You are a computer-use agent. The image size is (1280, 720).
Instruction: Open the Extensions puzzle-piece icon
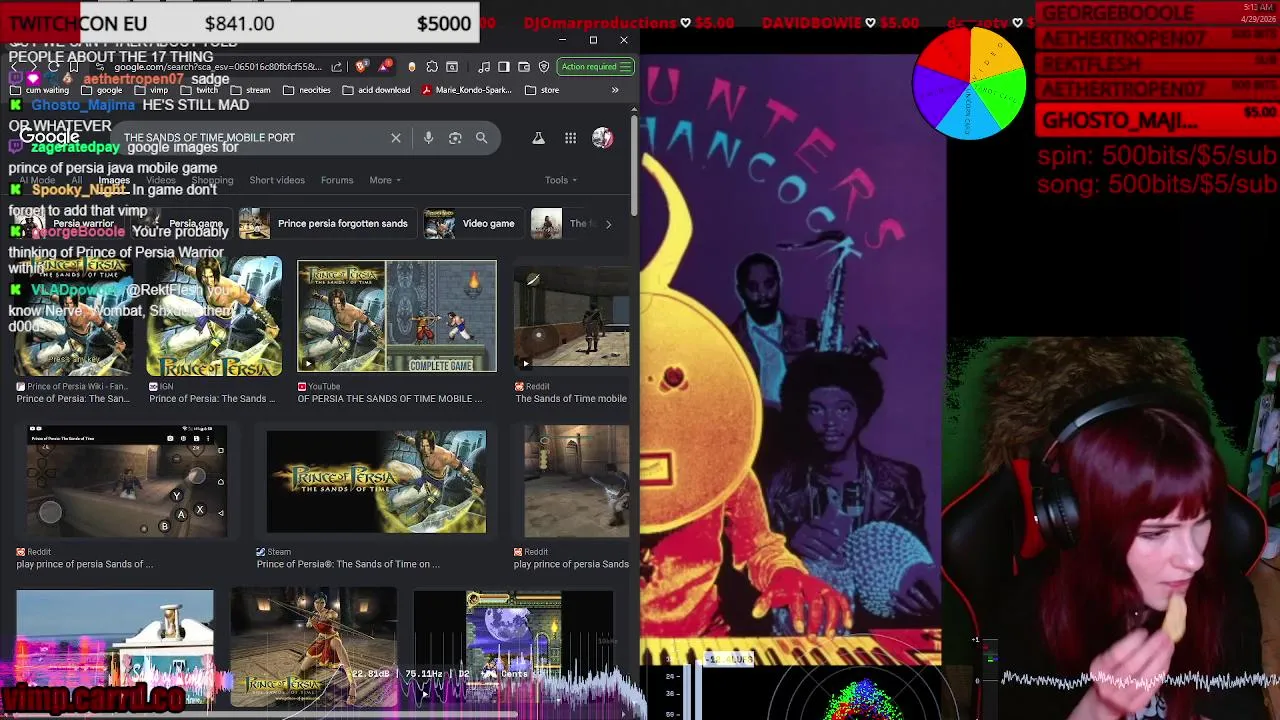click(x=432, y=67)
